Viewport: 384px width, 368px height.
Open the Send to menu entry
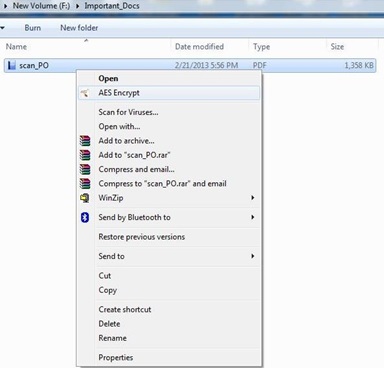168,256
